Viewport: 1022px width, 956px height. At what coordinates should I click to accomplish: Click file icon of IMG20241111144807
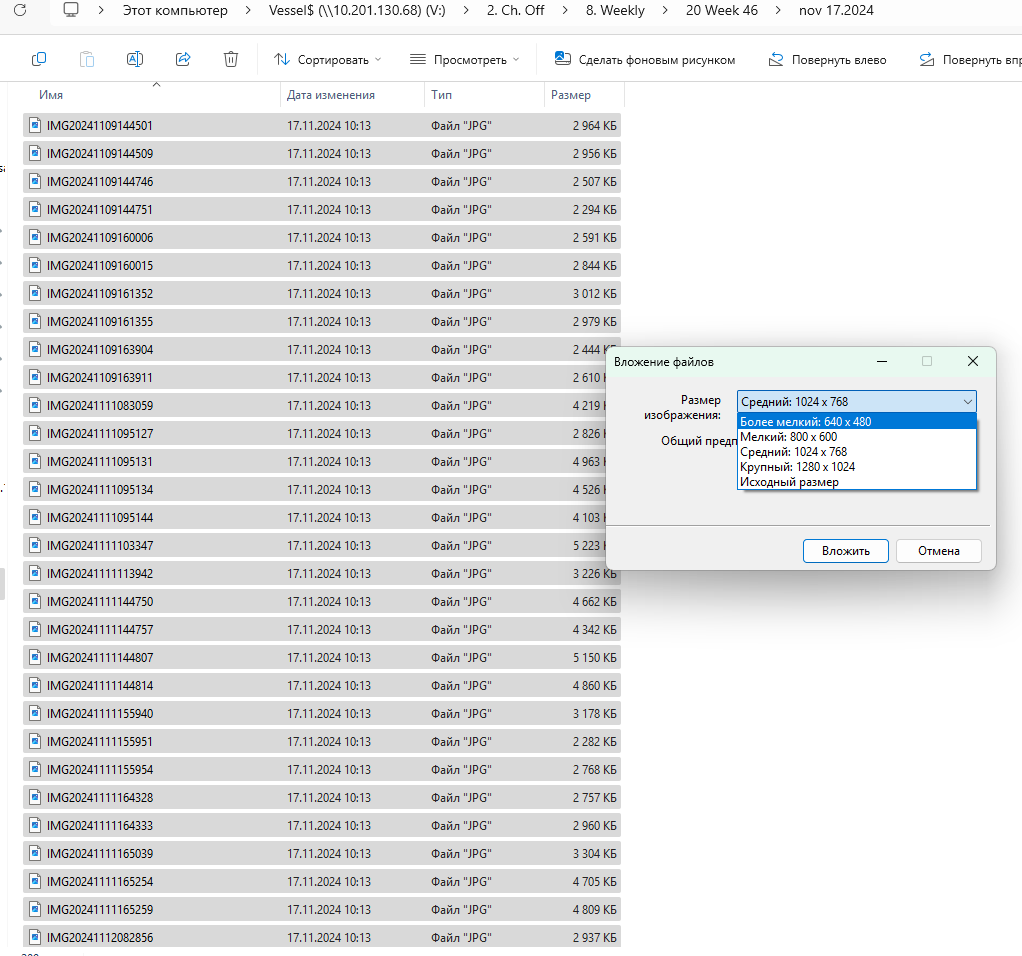pos(35,658)
